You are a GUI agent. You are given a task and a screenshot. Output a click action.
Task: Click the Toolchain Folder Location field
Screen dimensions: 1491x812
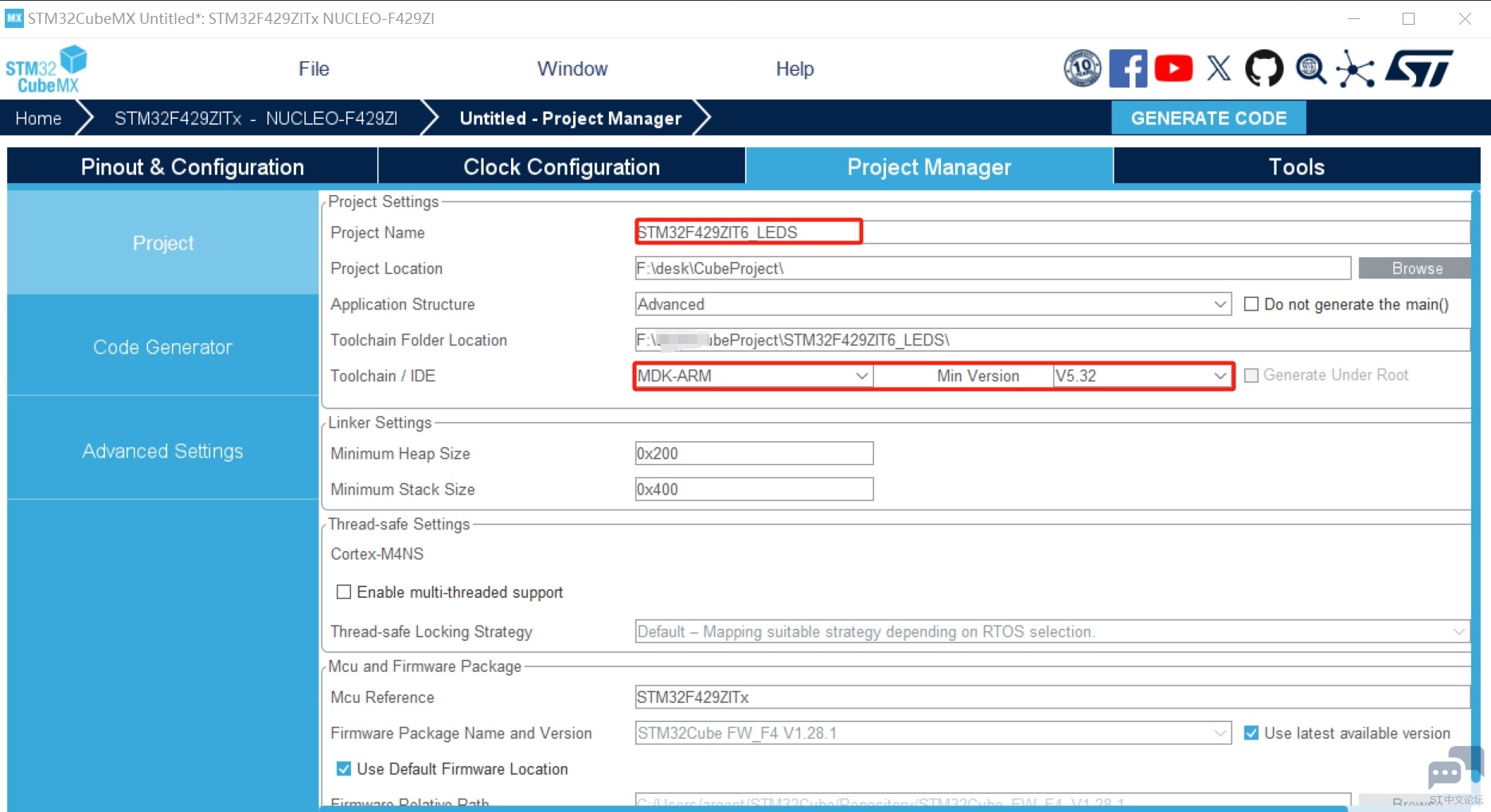[1052, 340]
